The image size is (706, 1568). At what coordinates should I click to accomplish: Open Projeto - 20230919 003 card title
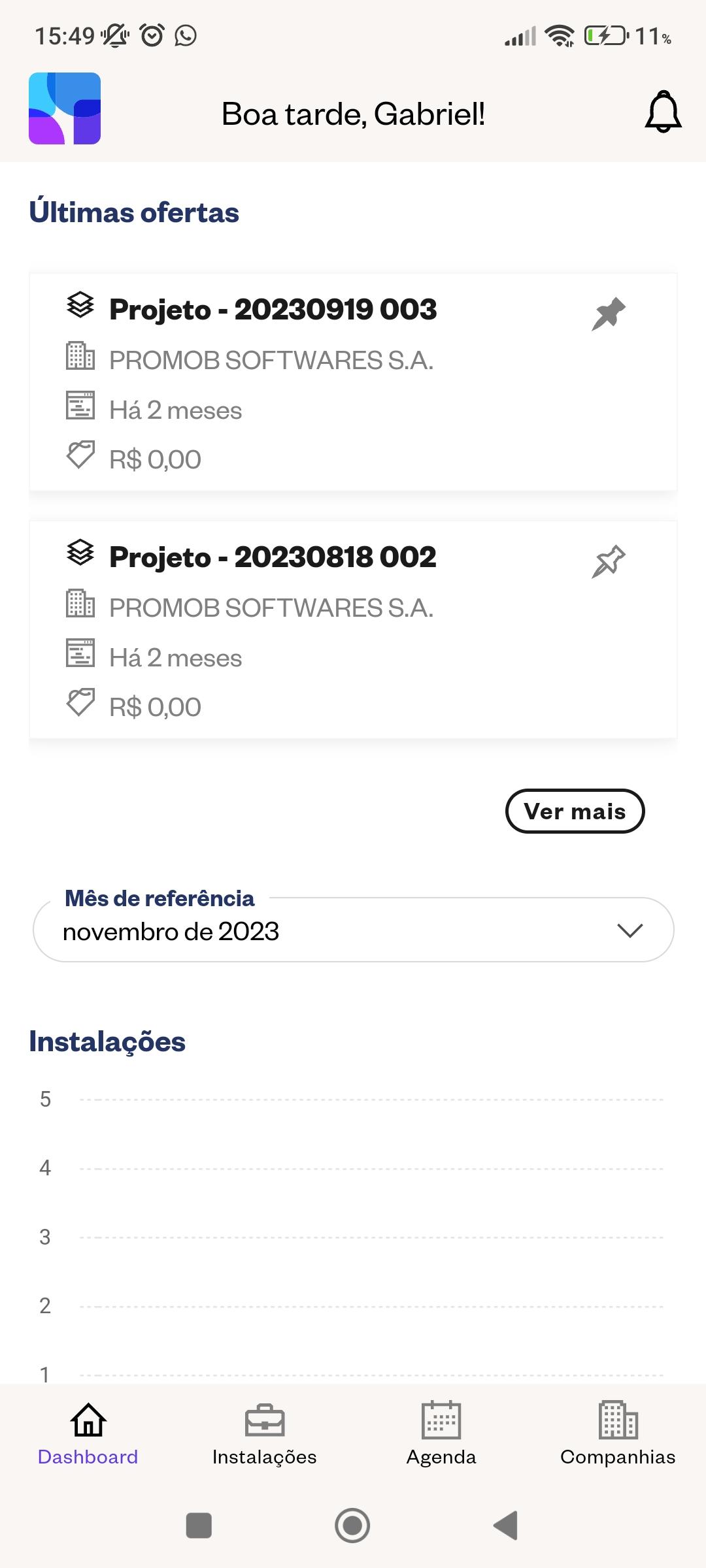(x=273, y=310)
